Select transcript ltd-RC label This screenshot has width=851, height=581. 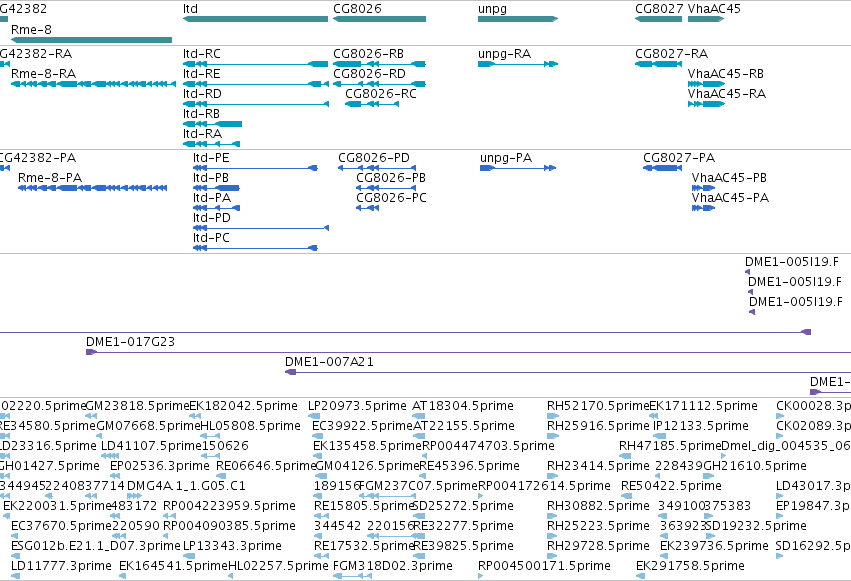pos(202,54)
